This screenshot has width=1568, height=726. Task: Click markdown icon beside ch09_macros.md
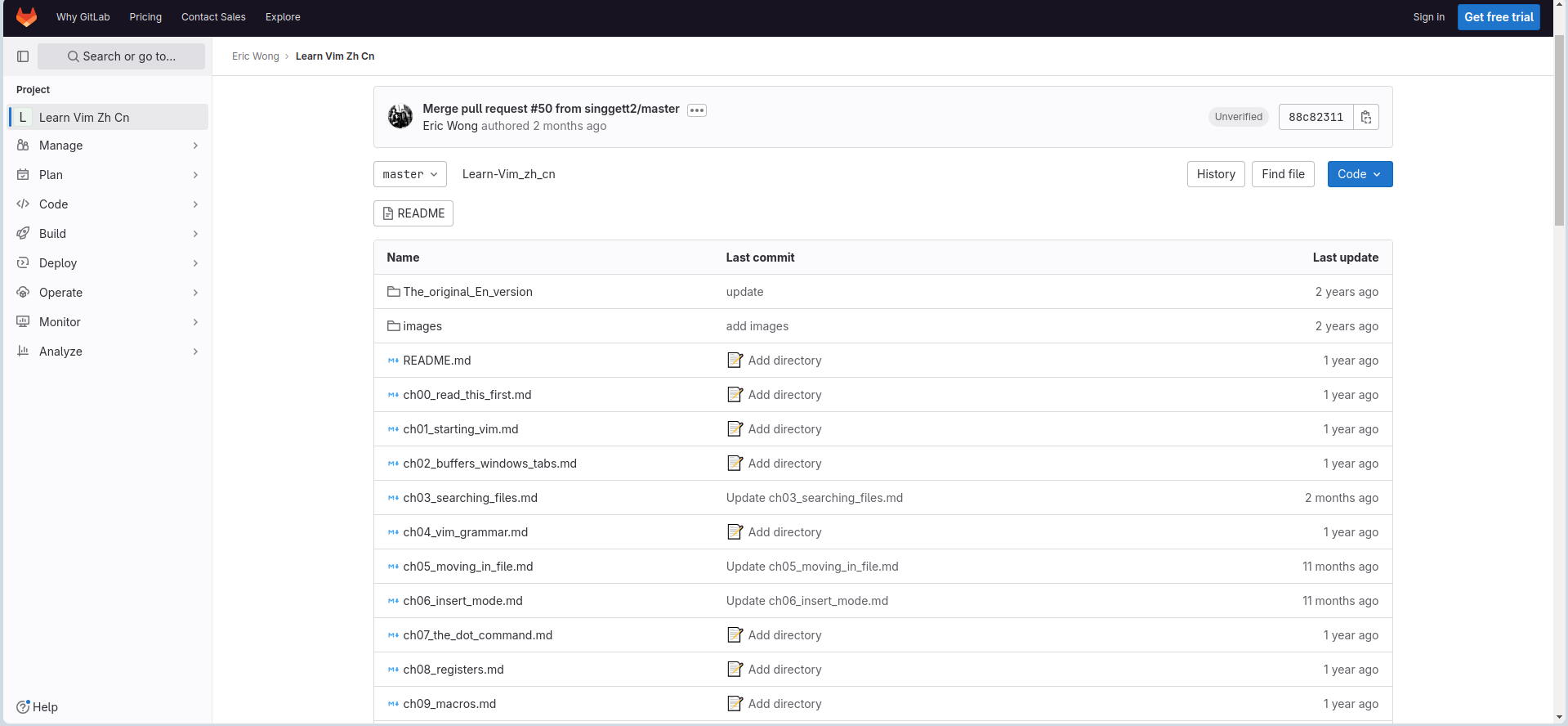394,703
